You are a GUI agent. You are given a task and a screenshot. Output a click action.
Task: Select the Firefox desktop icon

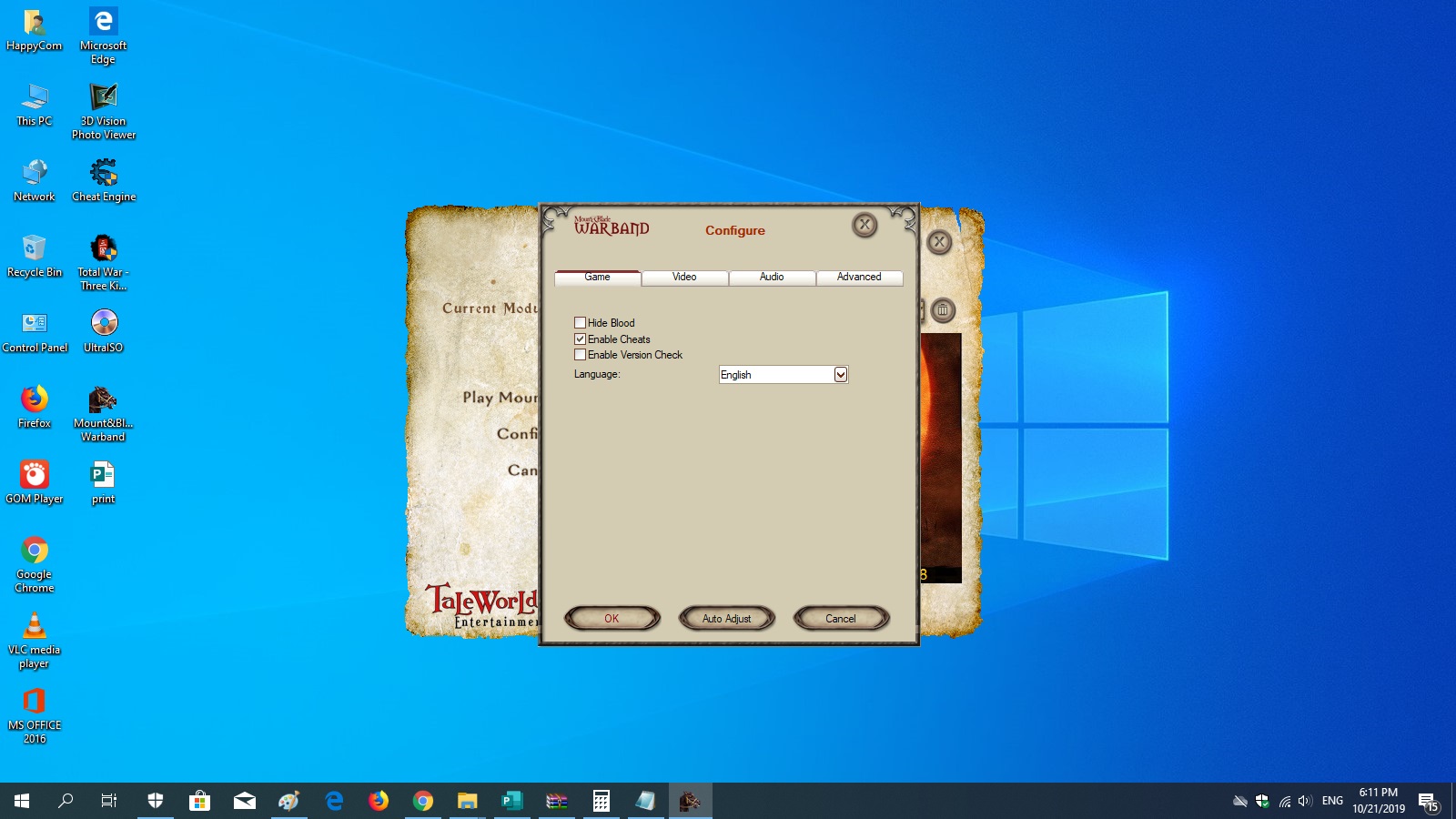click(35, 407)
